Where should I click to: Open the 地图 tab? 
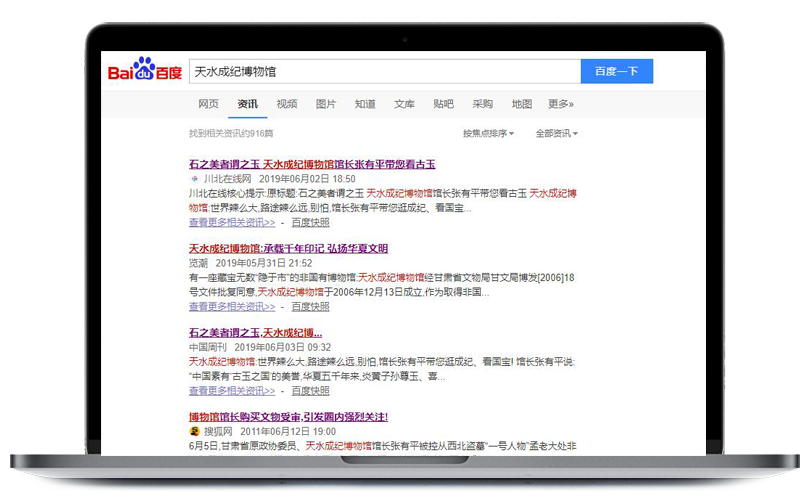coord(522,104)
